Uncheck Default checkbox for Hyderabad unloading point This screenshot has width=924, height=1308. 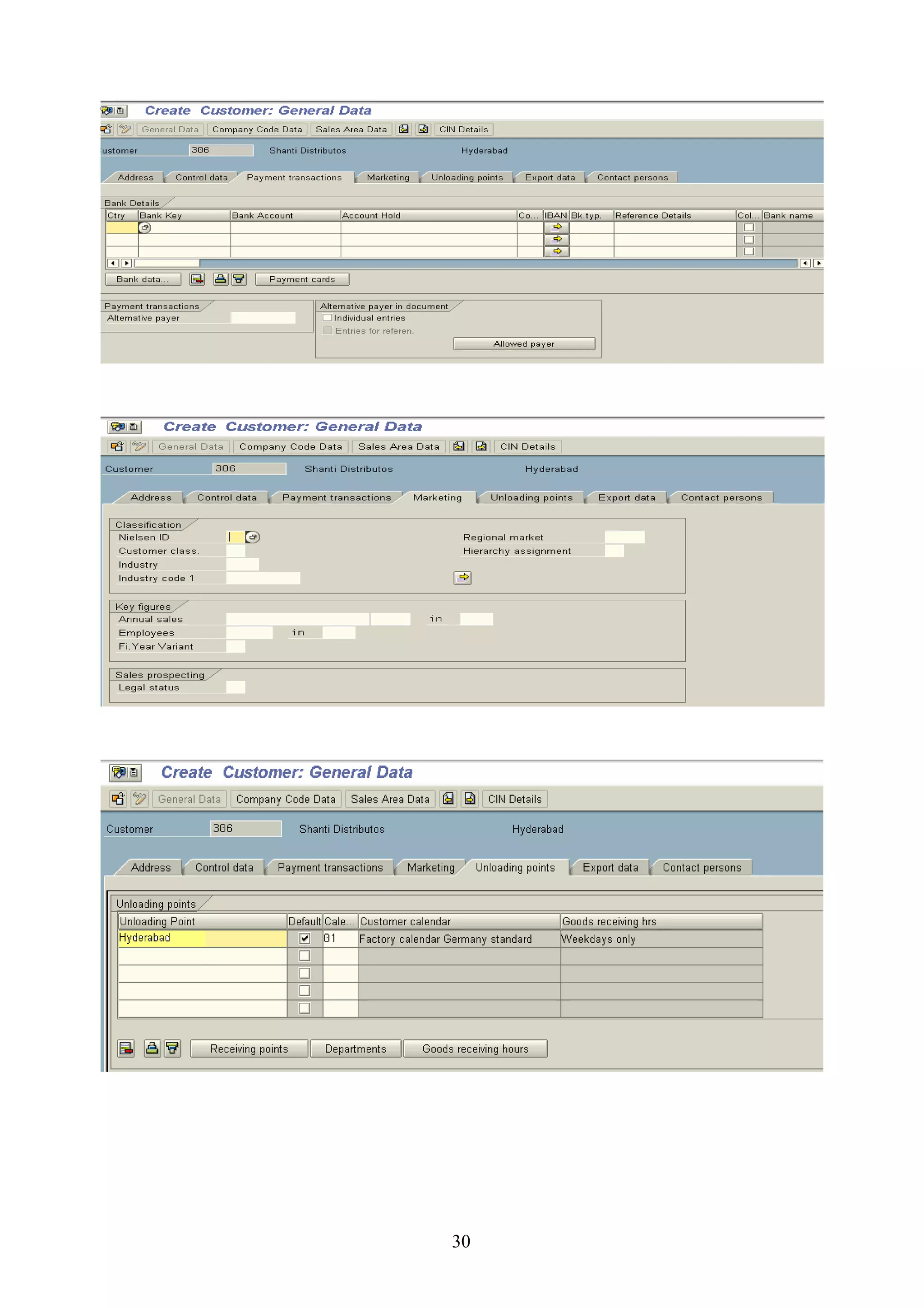(x=305, y=938)
